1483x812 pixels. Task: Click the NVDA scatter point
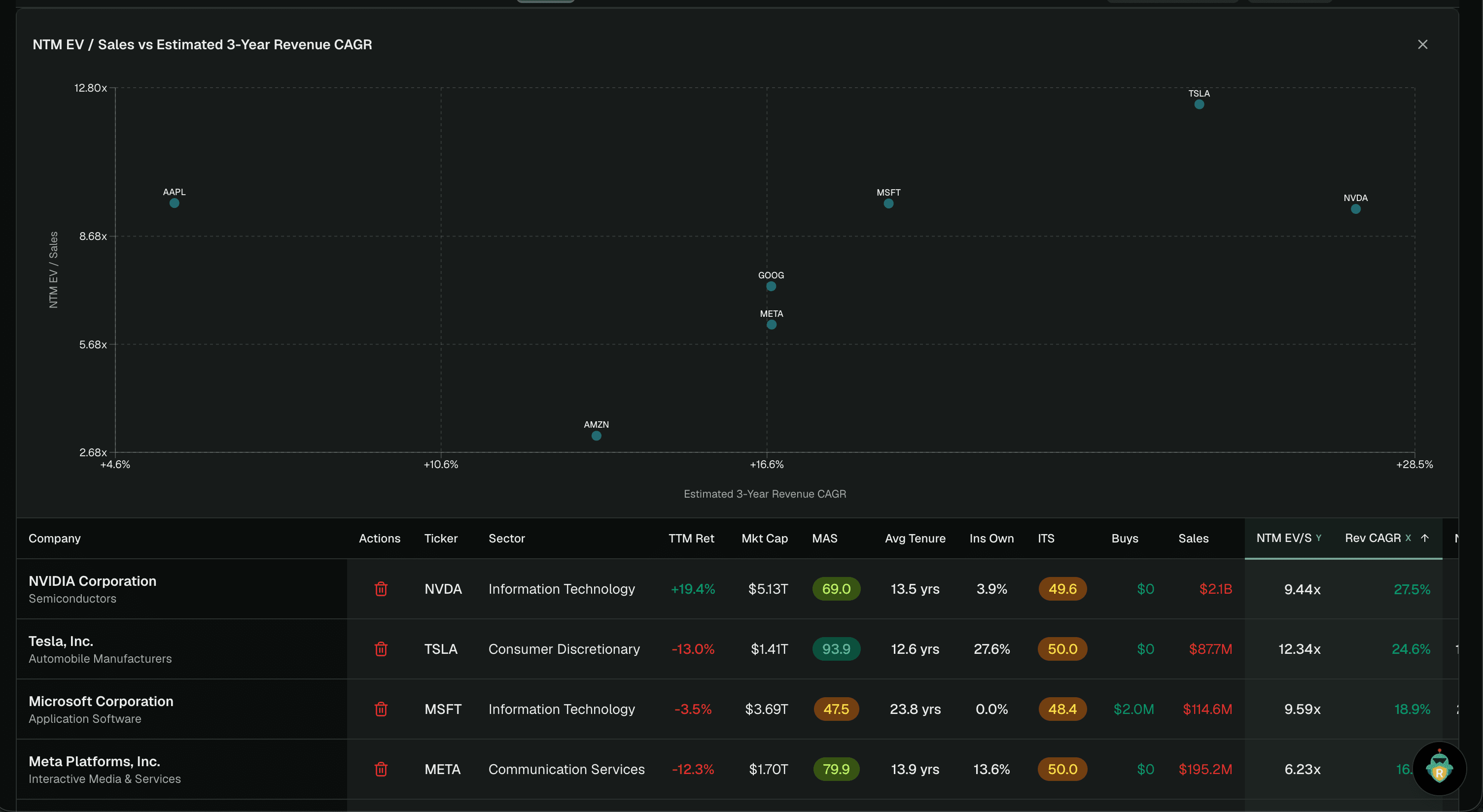pyautogui.click(x=1355, y=209)
